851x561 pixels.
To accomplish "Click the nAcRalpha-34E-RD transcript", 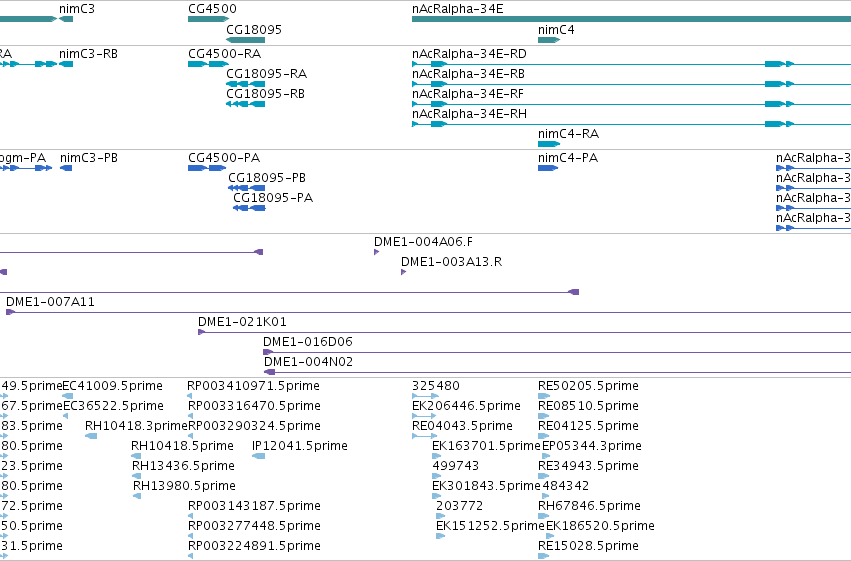I will (x=631, y=64).
